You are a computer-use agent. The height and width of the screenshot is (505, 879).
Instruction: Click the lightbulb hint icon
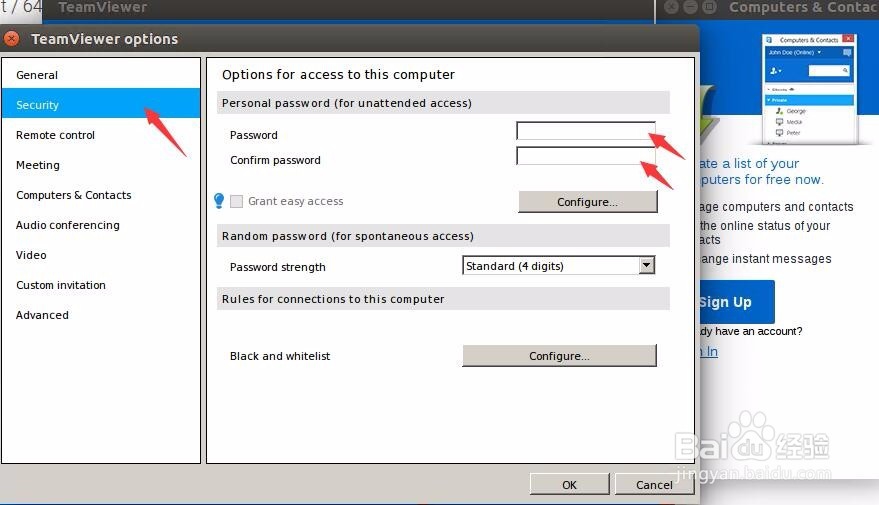(x=219, y=201)
